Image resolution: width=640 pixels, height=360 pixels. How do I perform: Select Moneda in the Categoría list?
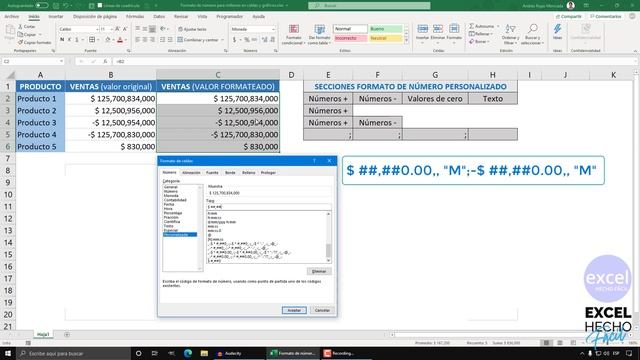click(171, 196)
